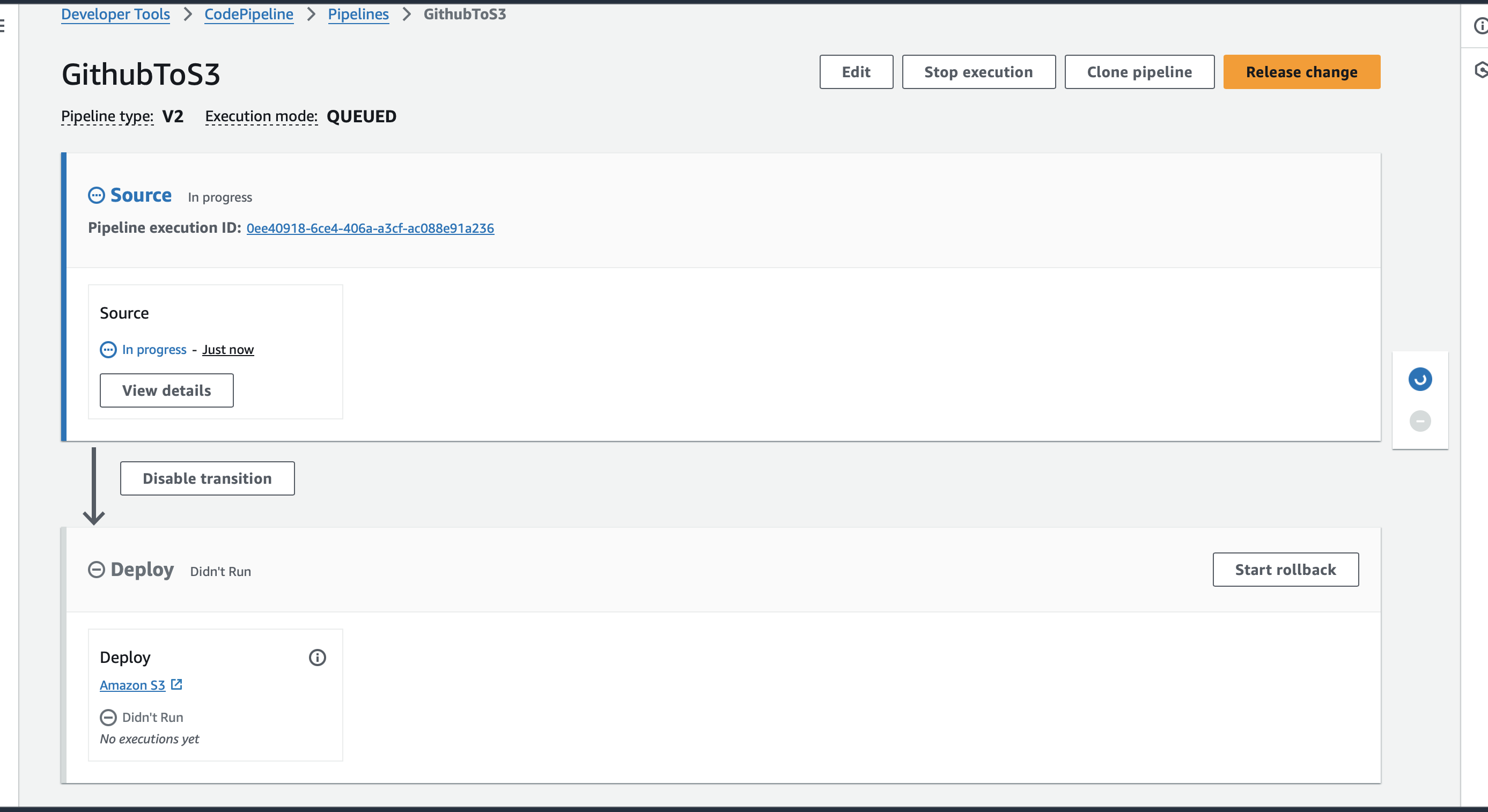
Task: Click Start rollback on Deploy stage
Action: coord(1285,570)
